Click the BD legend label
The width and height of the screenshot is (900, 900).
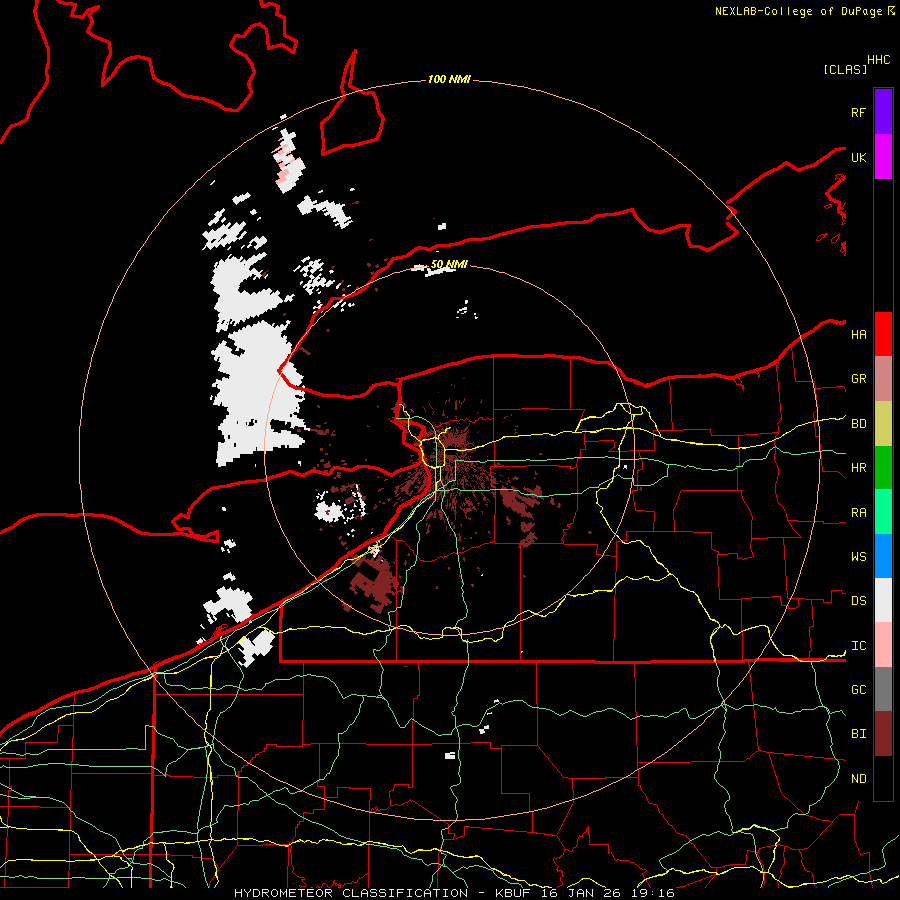pyautogui.click(x=858, y=424)
